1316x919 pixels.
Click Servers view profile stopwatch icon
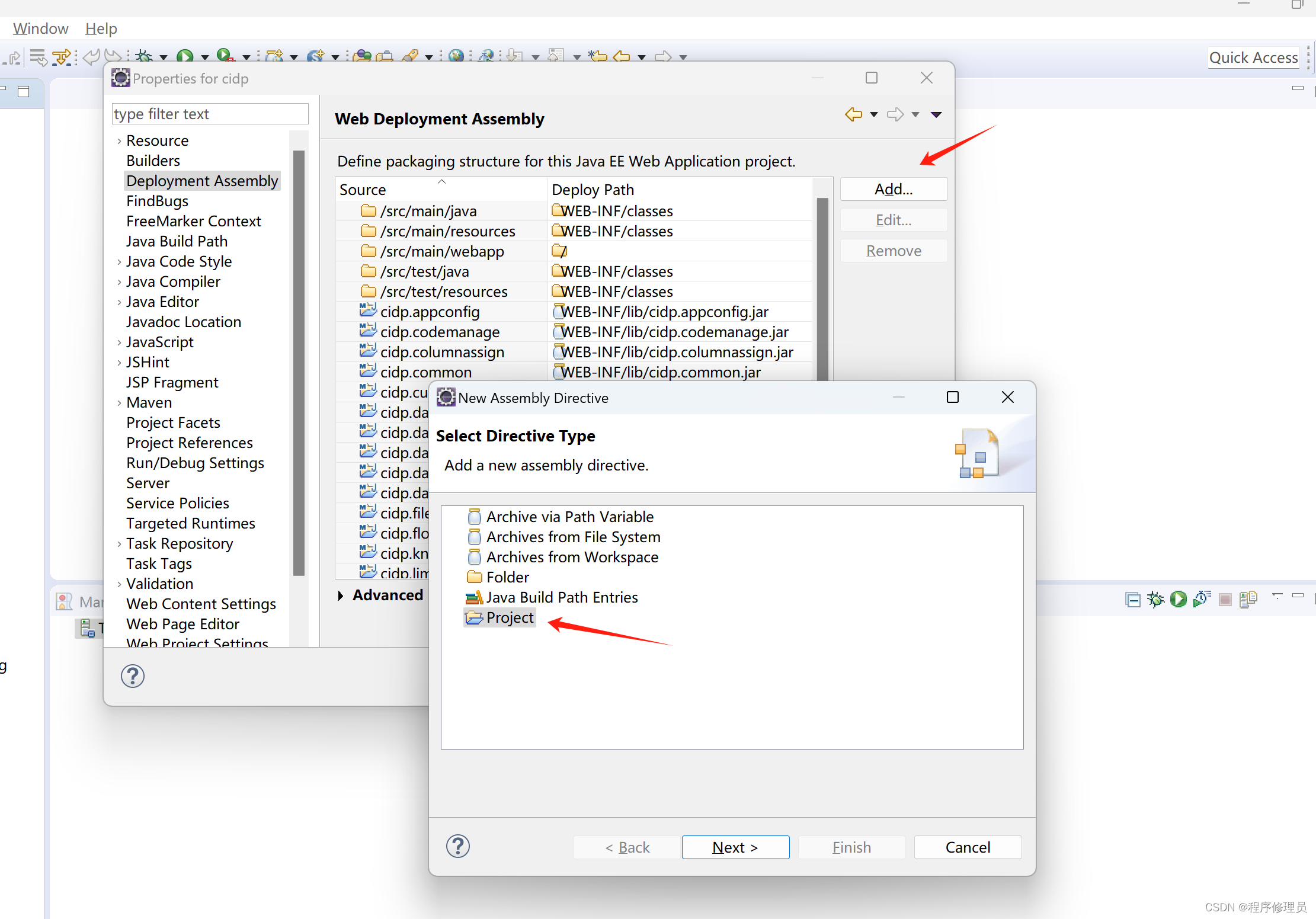point(1202,599)
